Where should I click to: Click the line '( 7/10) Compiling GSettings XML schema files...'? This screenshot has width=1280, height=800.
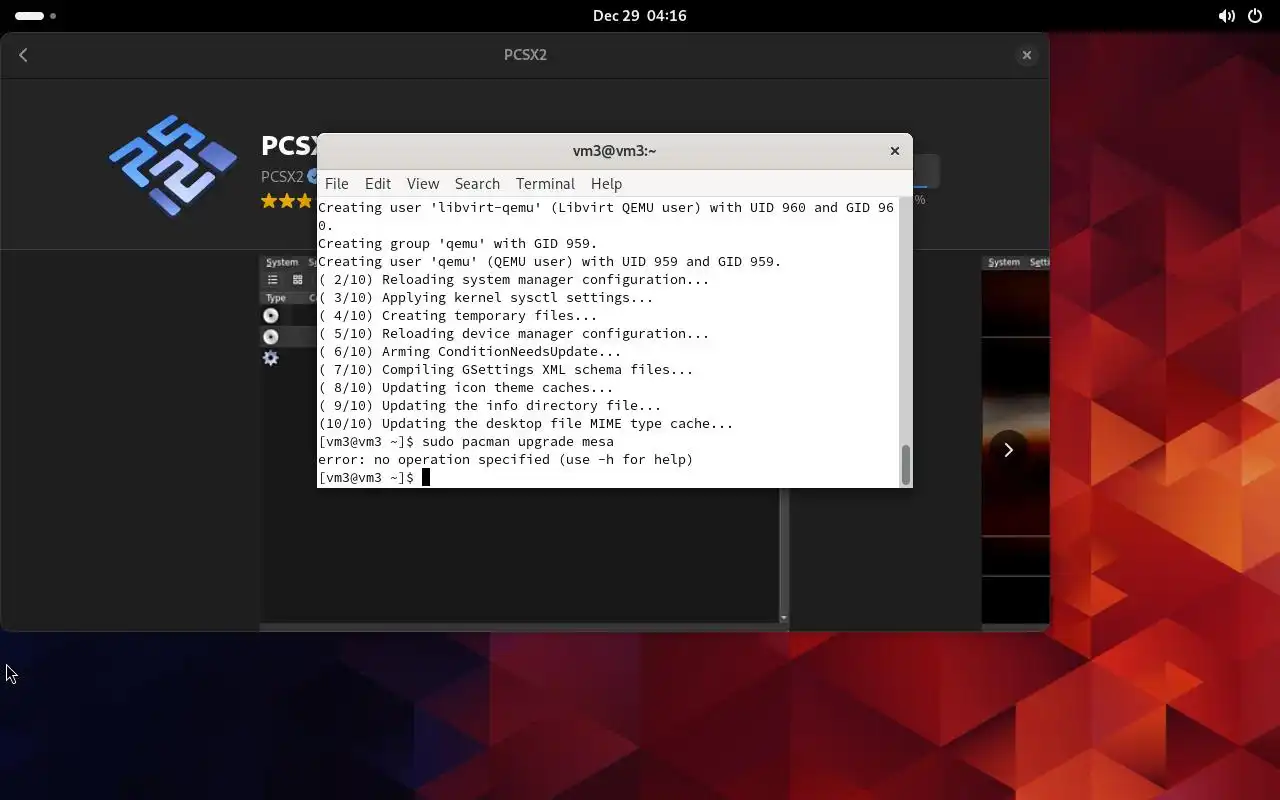pyautogui.click(x=506, y=369)
